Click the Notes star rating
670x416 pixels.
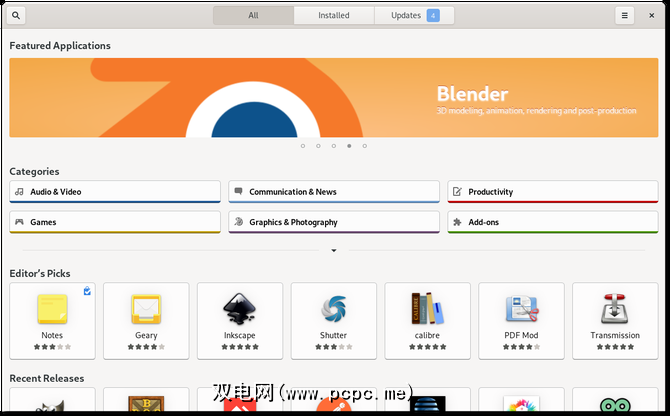(x=52, y=347)
